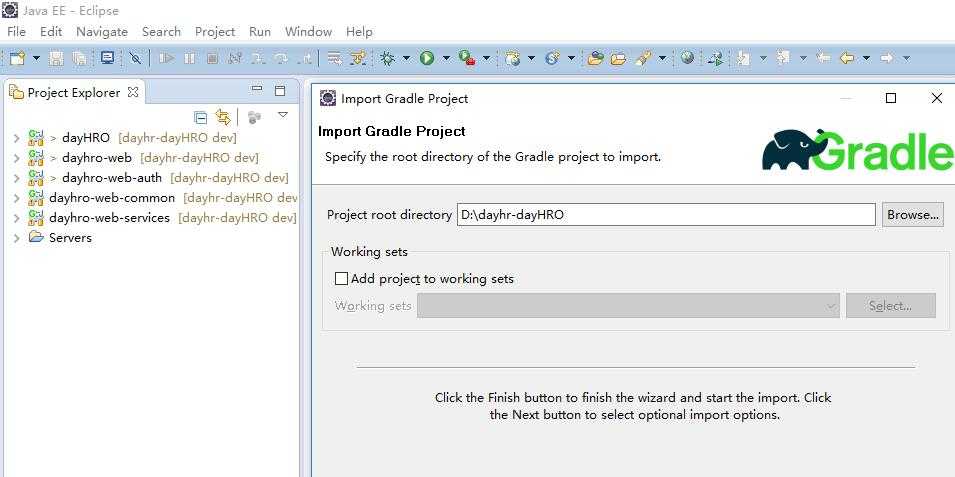Expand the dayHRO project node
The height and width of the screenshot is (477, 955).
pos(16,138)
